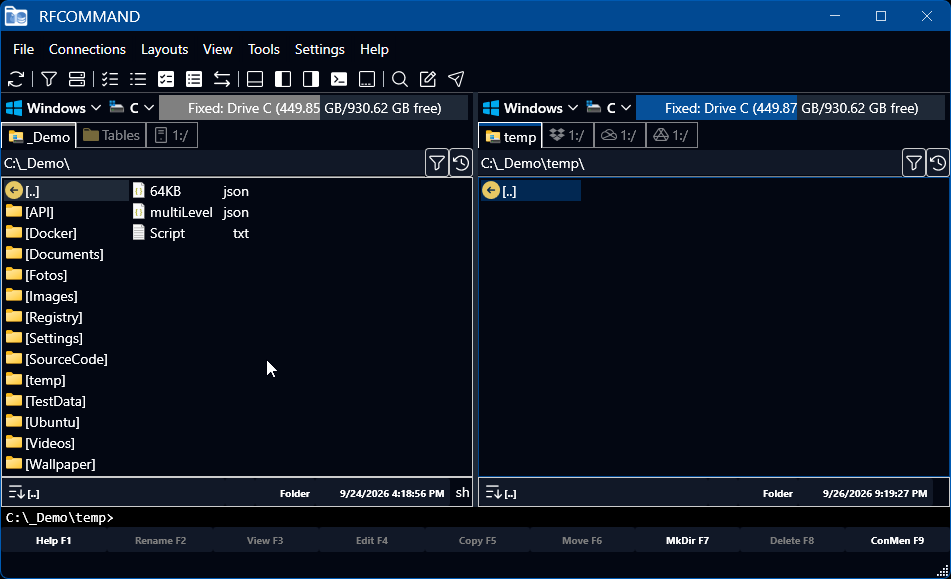Click left panel path filter icon
951x579 pixels.
[x=437, y=163]
